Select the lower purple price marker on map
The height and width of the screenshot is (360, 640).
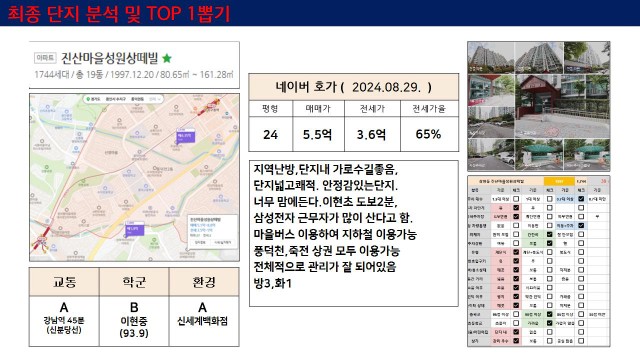[135, 230]
